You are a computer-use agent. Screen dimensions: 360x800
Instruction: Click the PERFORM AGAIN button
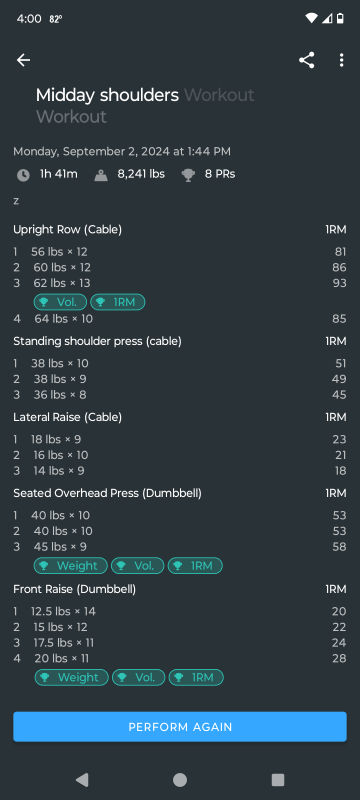tap(180, 727)
